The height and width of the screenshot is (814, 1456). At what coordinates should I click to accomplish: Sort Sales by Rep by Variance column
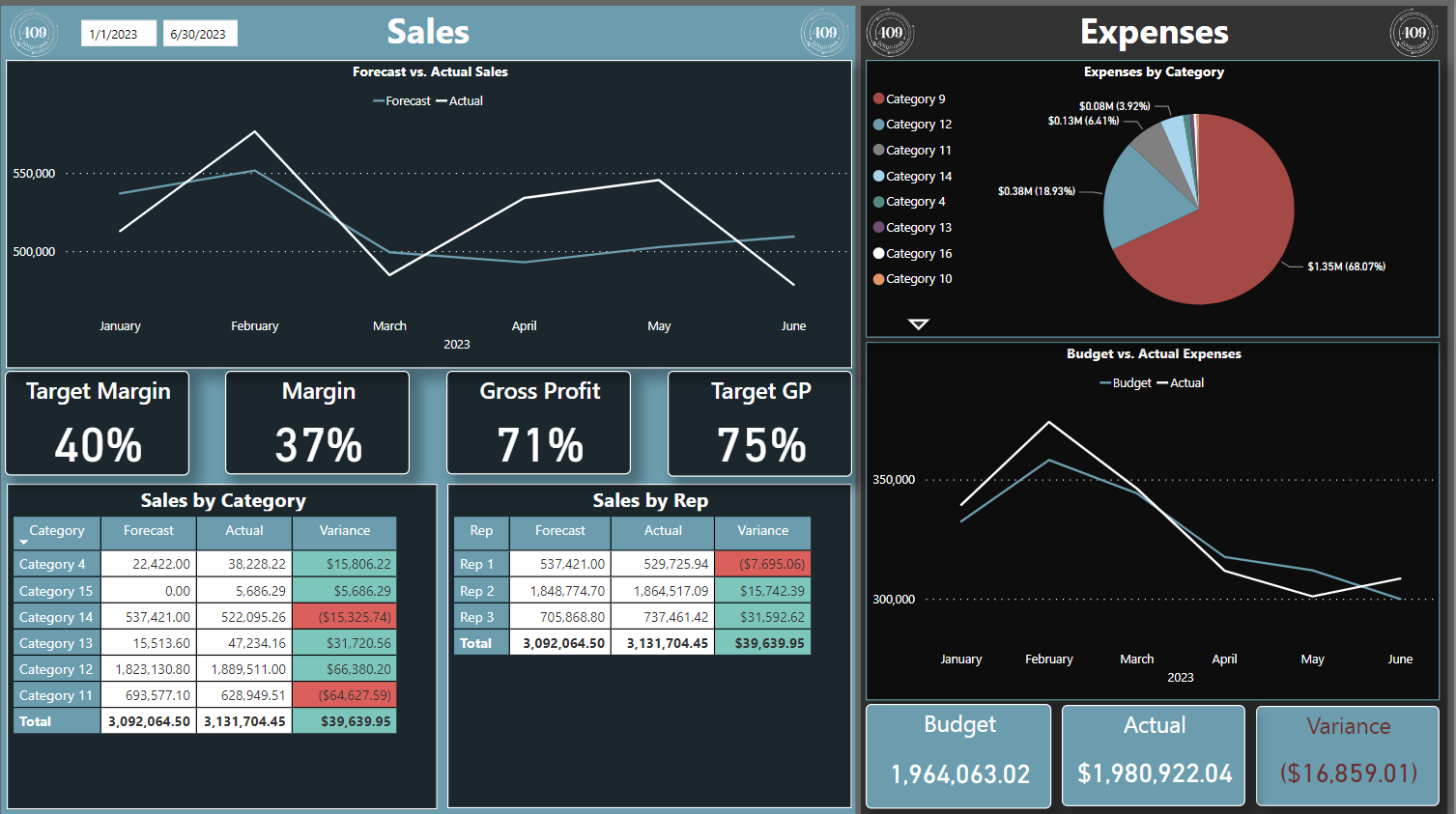click(763, 532)
